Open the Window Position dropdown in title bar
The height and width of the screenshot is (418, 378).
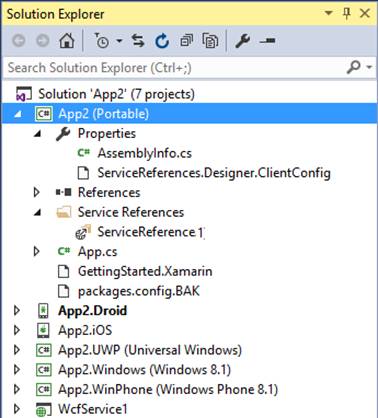pyautogui.click(x=329, y=13)
